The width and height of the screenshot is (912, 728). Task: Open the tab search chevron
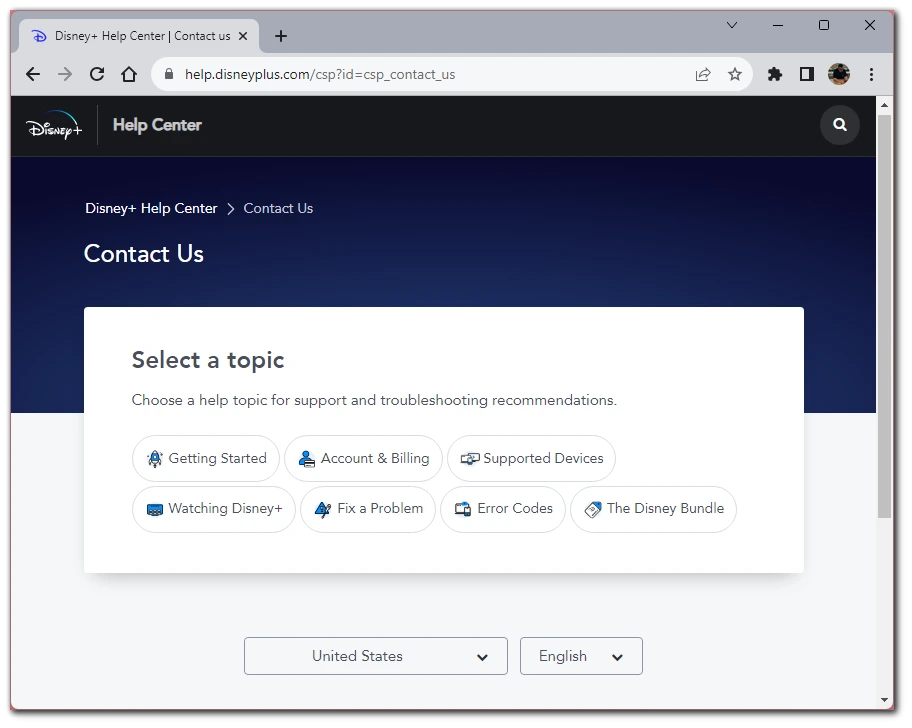(732, 25)
